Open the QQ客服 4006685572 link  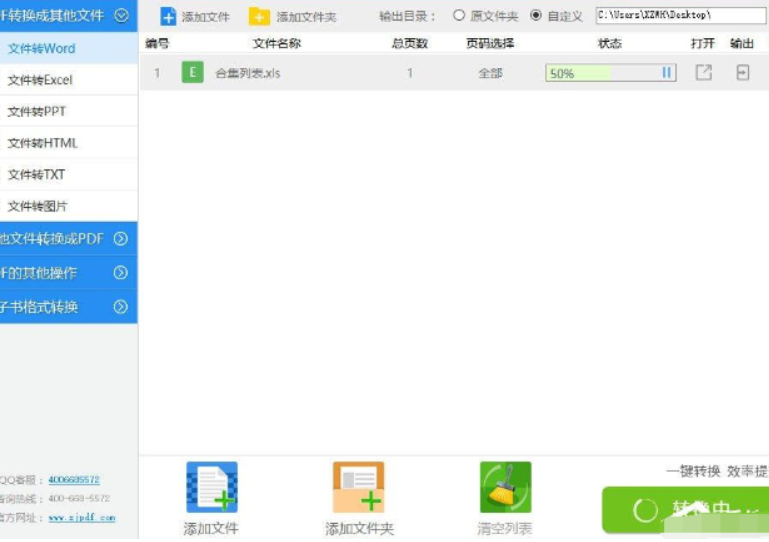click(74, 480)
